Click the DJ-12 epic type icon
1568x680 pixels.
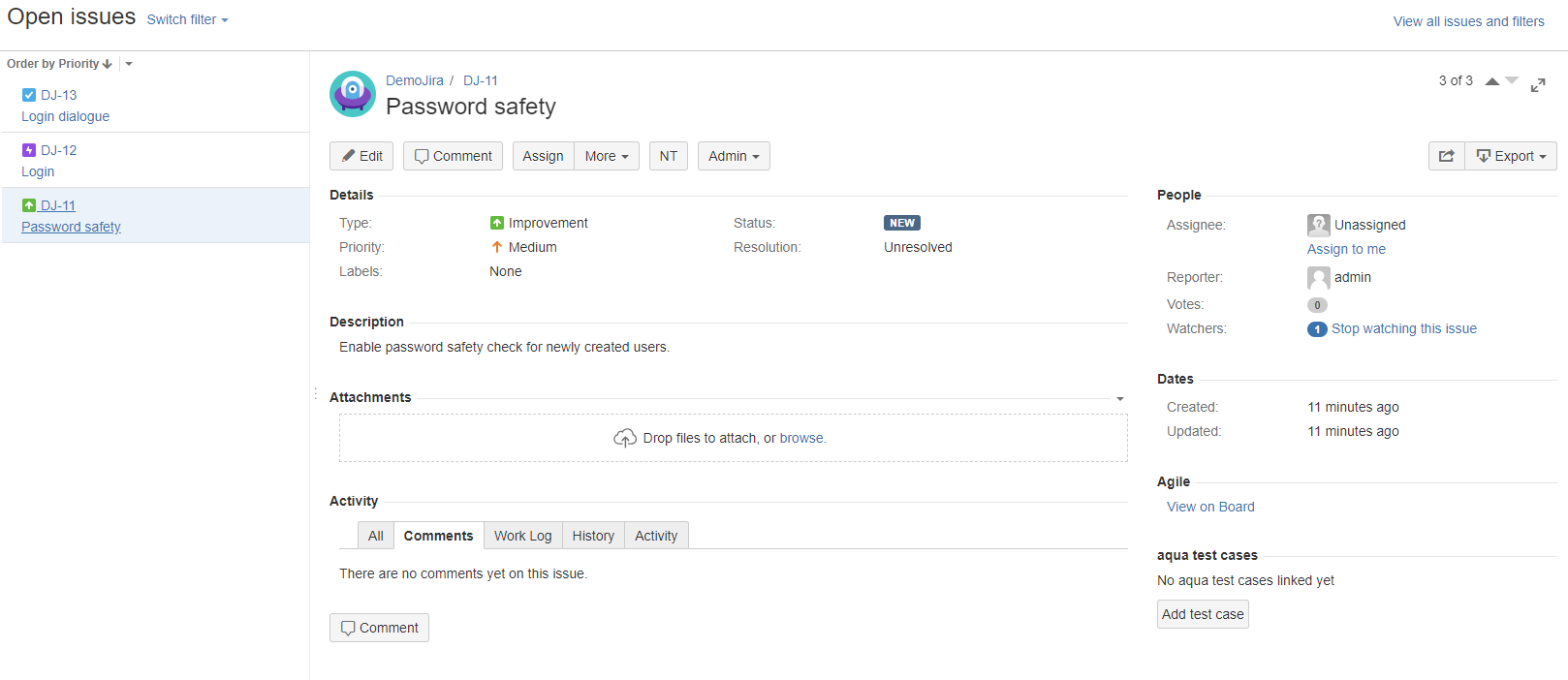29,150
